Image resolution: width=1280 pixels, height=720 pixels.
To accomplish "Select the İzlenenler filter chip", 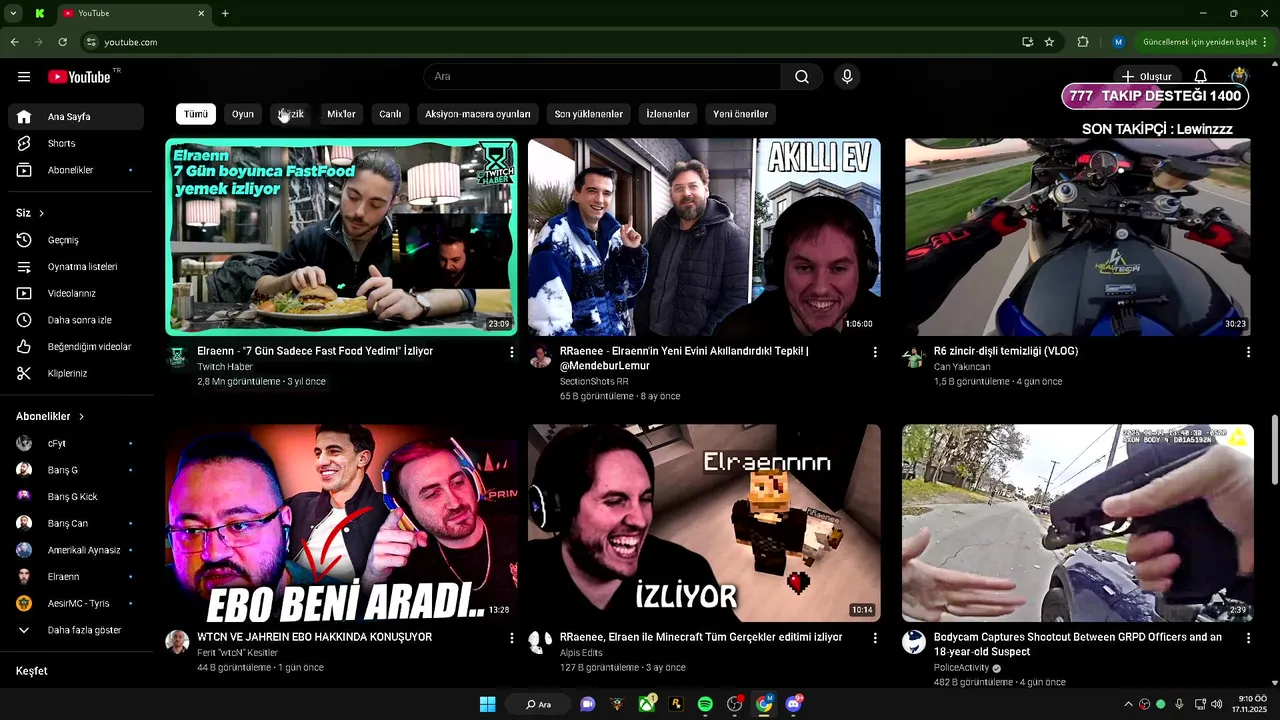I will pos(668,114).
